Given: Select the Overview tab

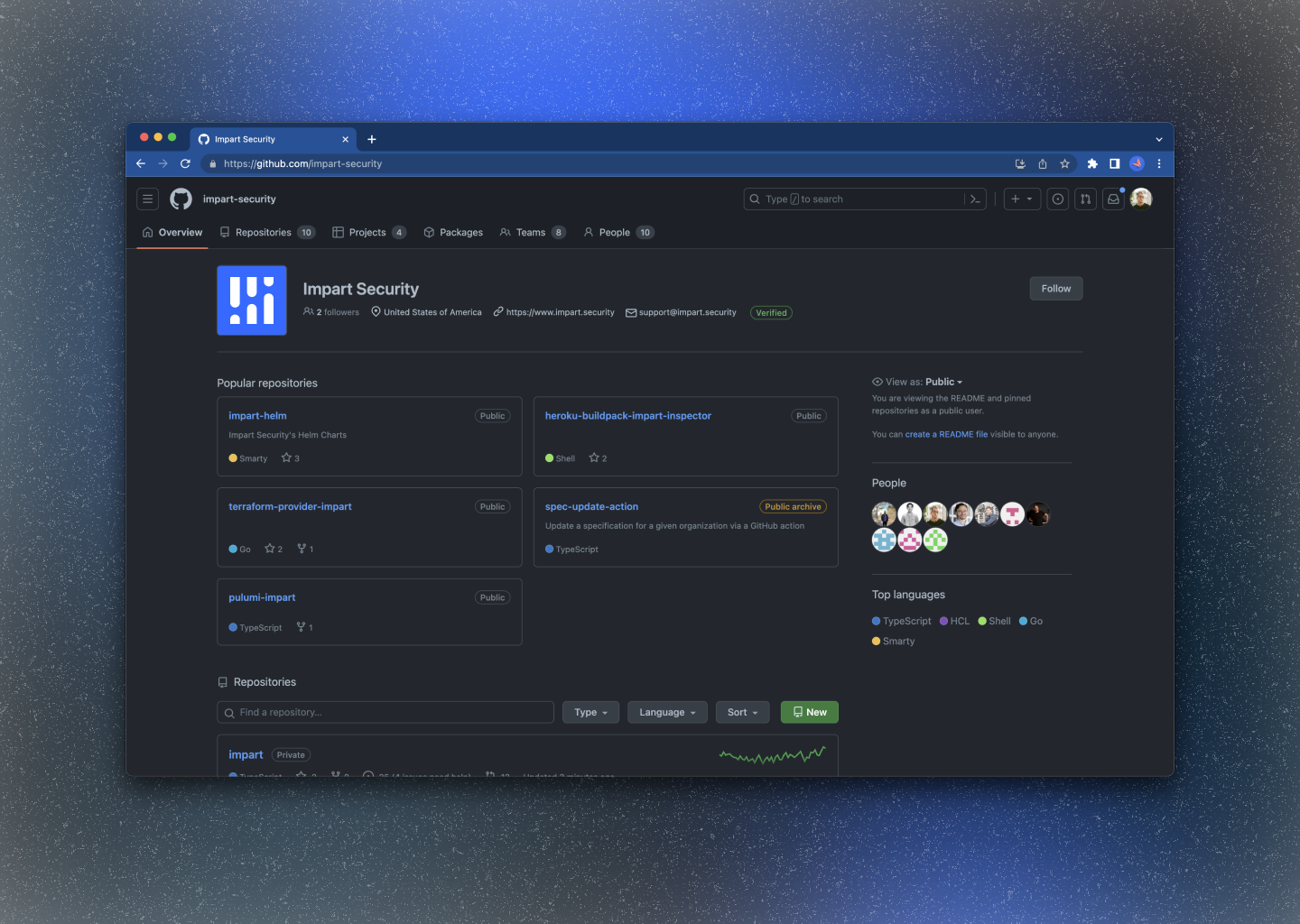Looking at the screenshot, I should coord(172,233).
